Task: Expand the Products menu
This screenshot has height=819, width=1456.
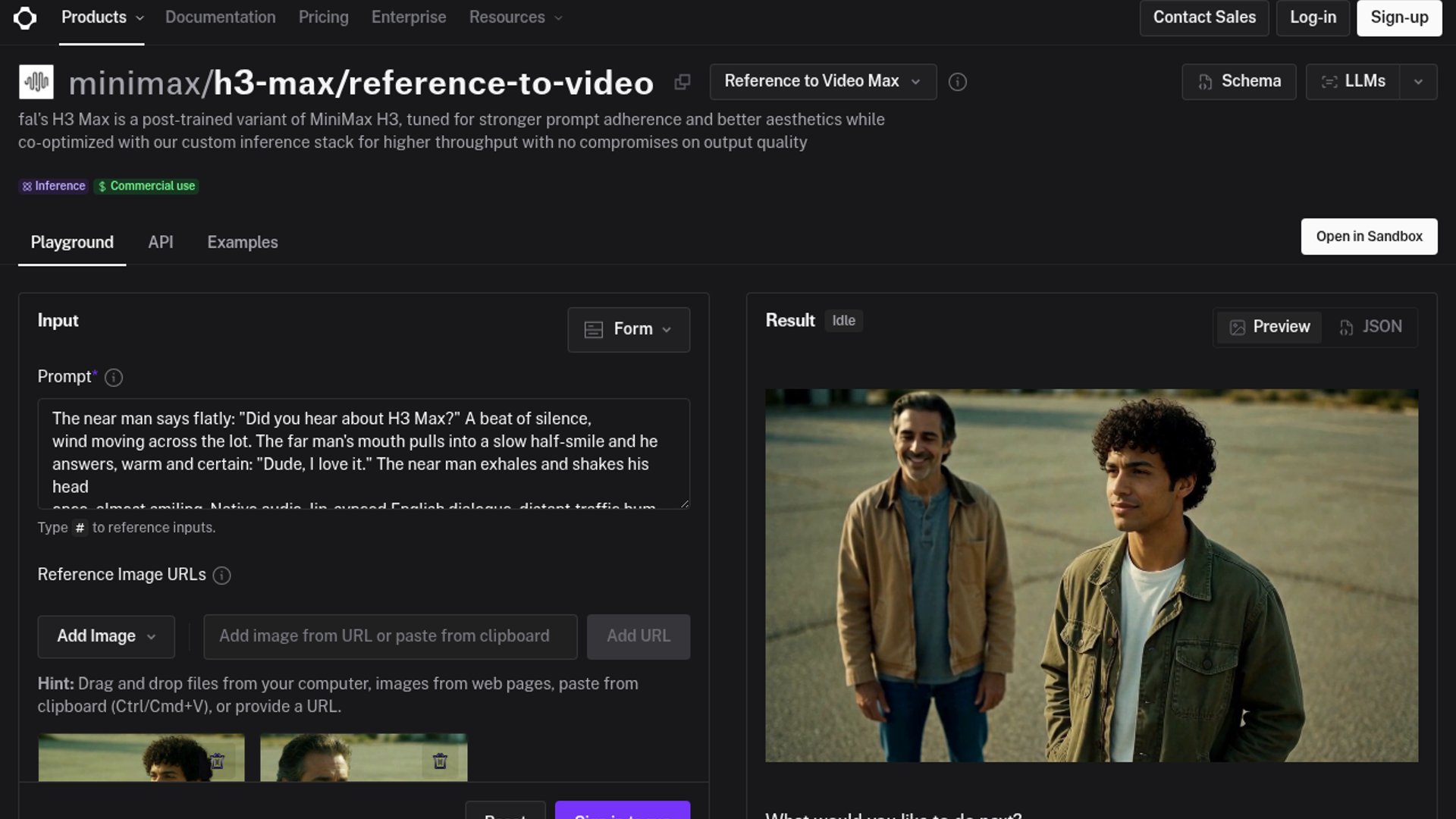Action: pyautogui.click(x=102, y=17)
